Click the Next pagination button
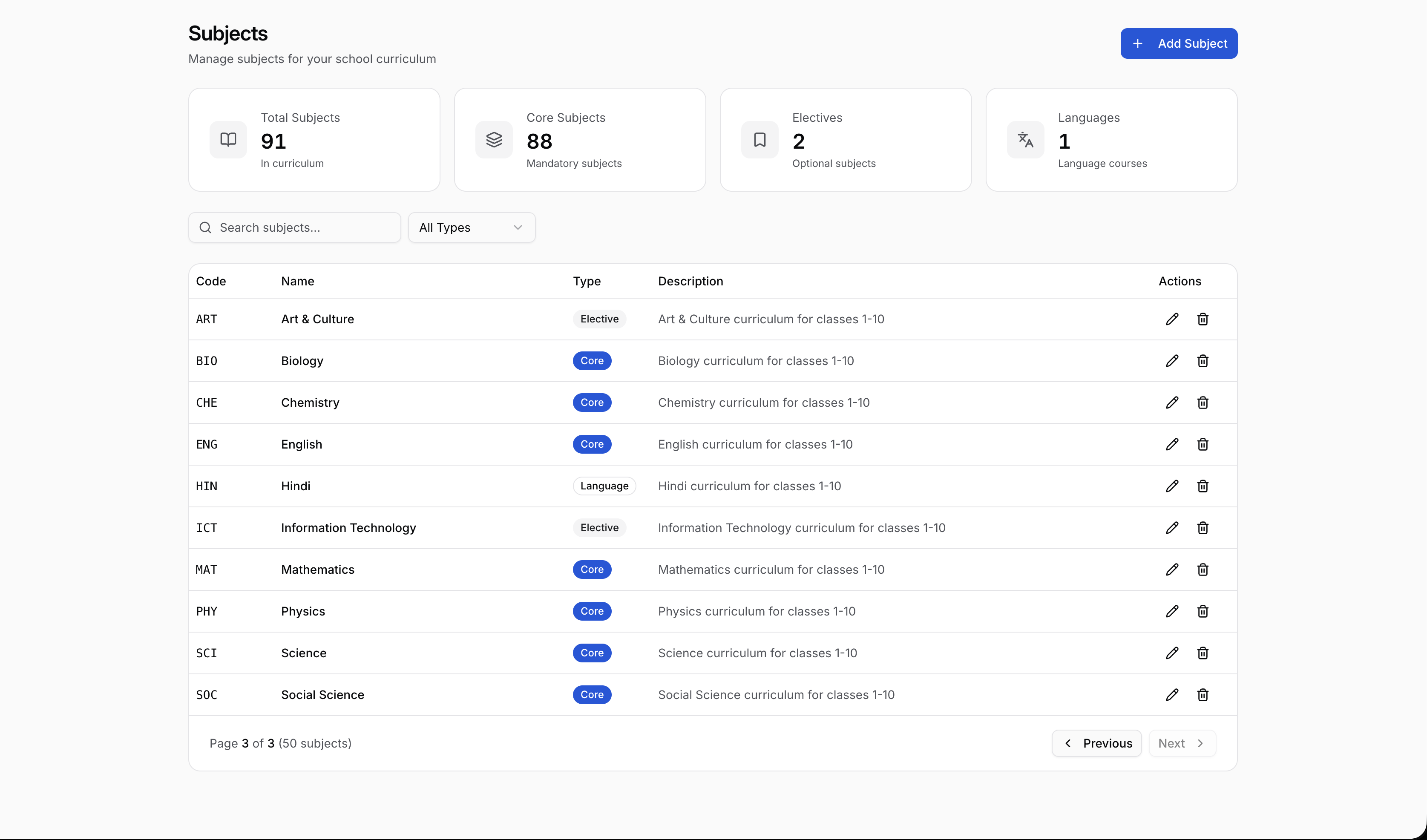 1181,743
